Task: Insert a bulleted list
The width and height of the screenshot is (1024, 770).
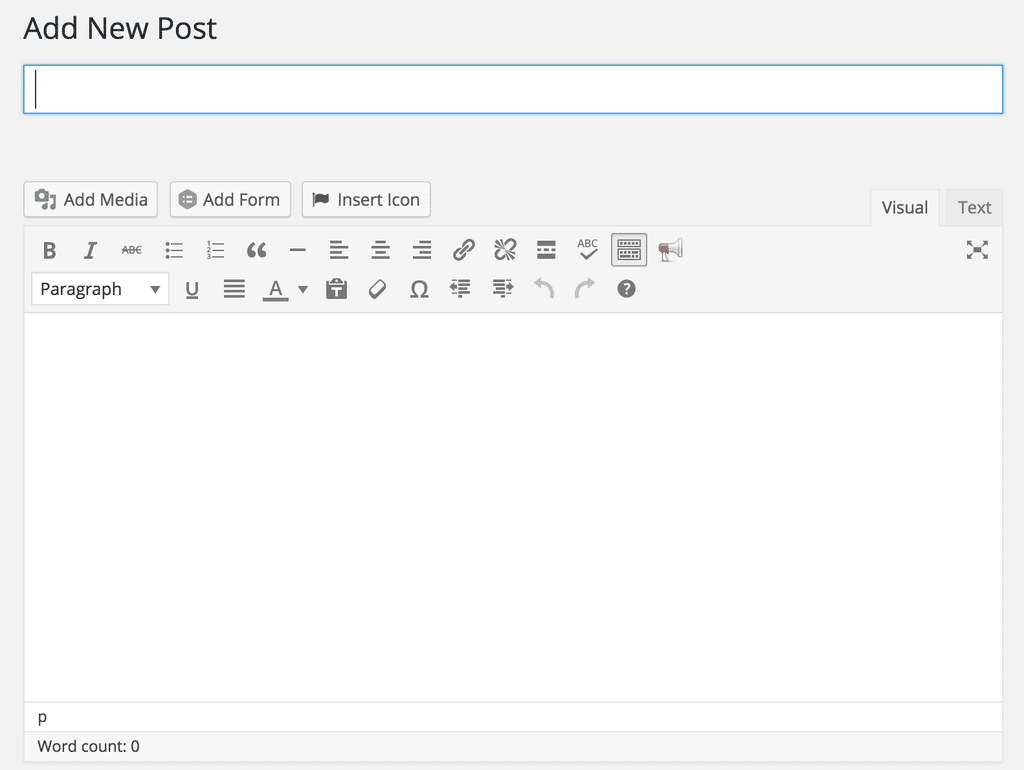Action: click(x=174, y=250)
